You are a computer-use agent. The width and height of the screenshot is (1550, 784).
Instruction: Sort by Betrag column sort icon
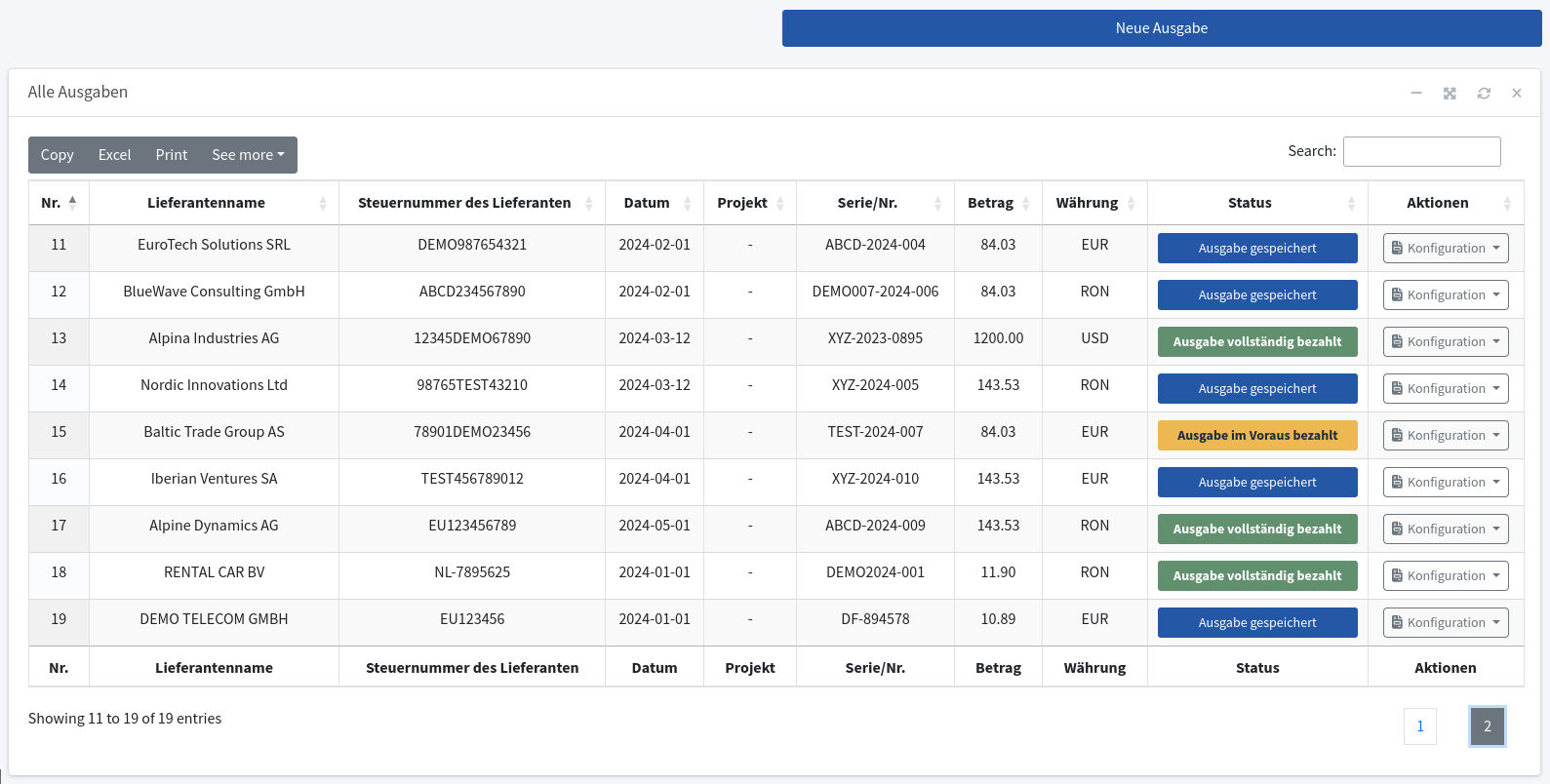(x=1026, y=203)
